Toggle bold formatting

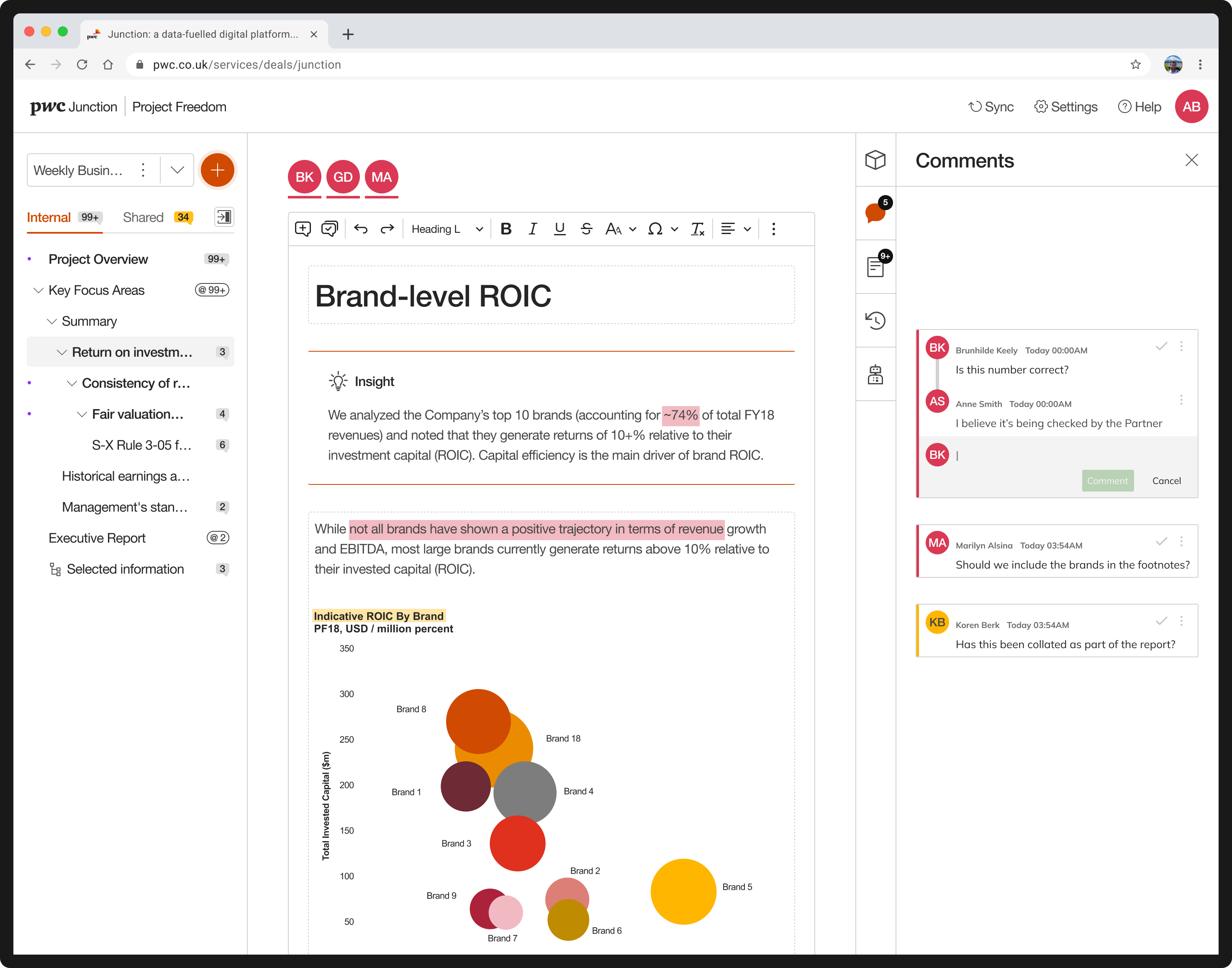click(x=506, y=229)
